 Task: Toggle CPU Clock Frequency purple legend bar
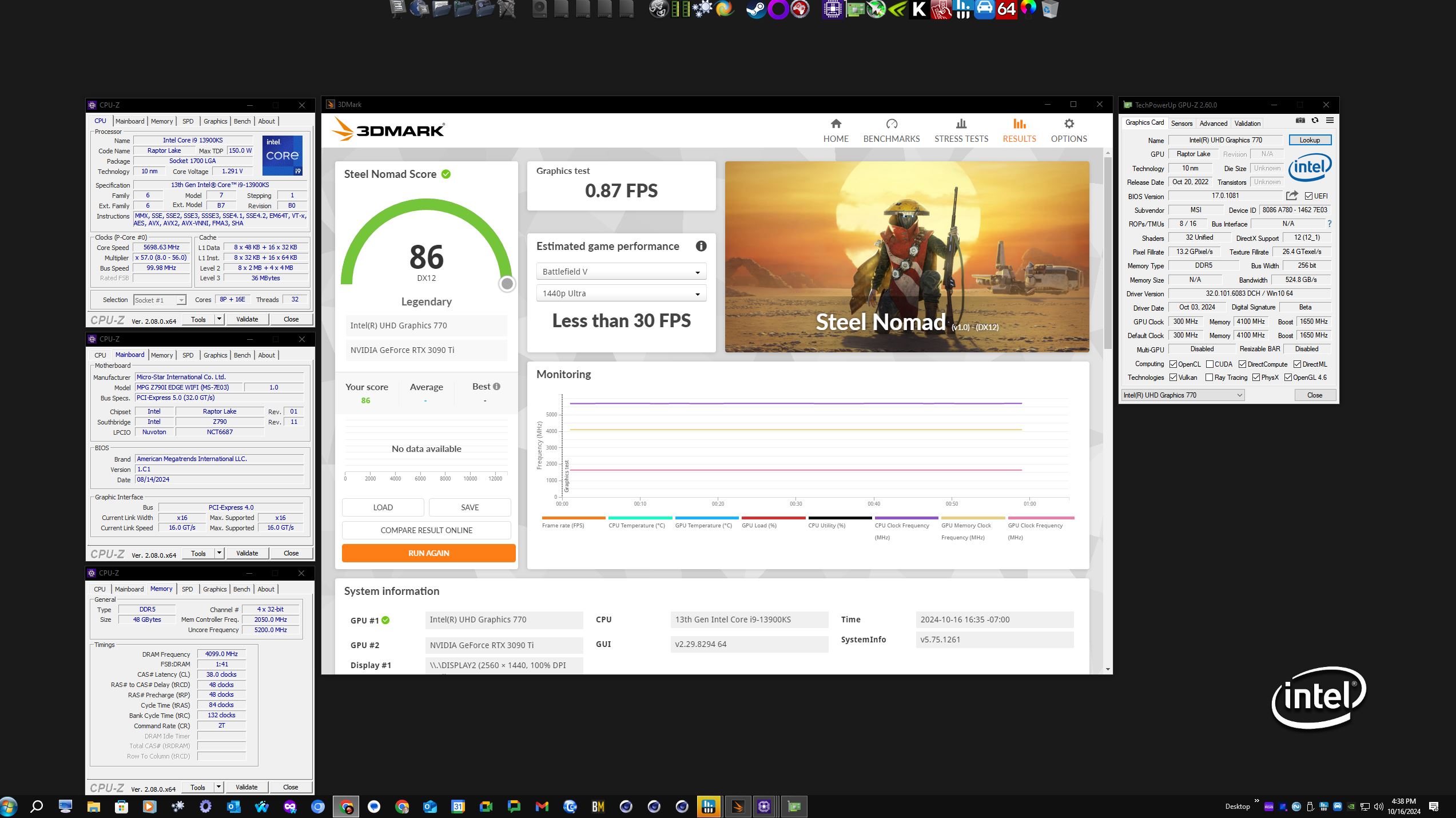pos(906,518)
